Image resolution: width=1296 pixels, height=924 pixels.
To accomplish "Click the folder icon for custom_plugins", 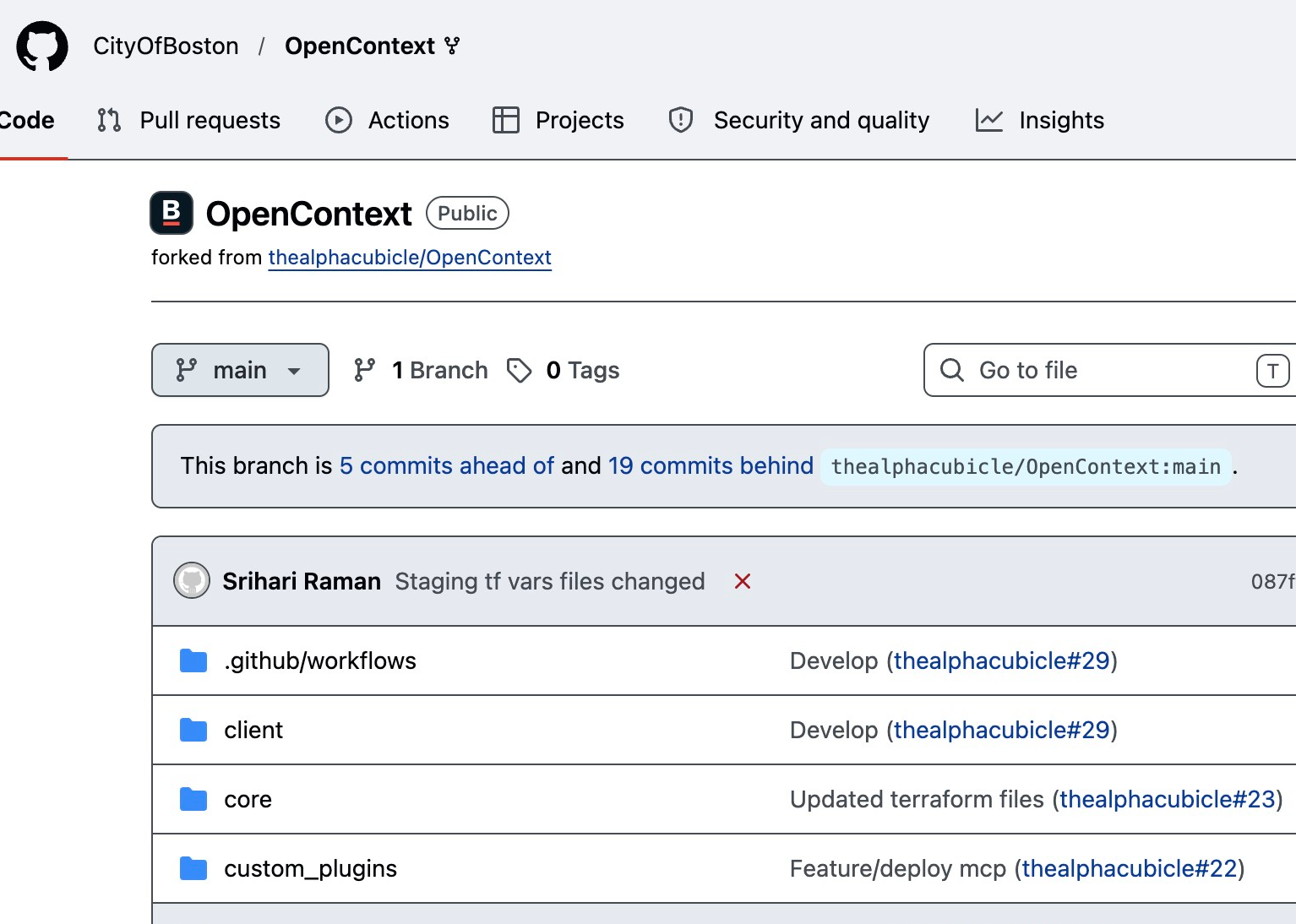I will [x=193, y=868].
